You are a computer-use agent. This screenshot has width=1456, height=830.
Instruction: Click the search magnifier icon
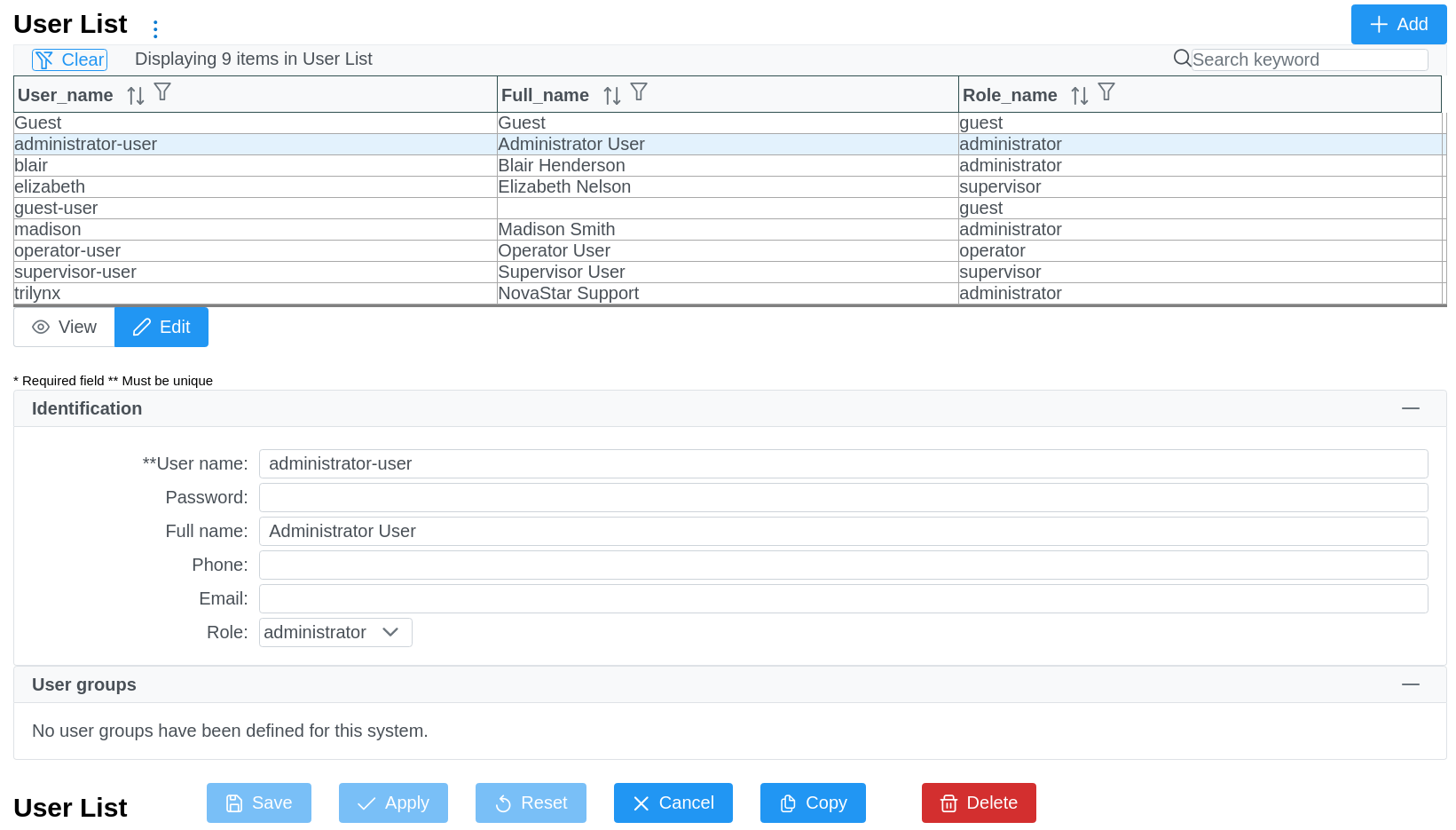coord(1182,59)
